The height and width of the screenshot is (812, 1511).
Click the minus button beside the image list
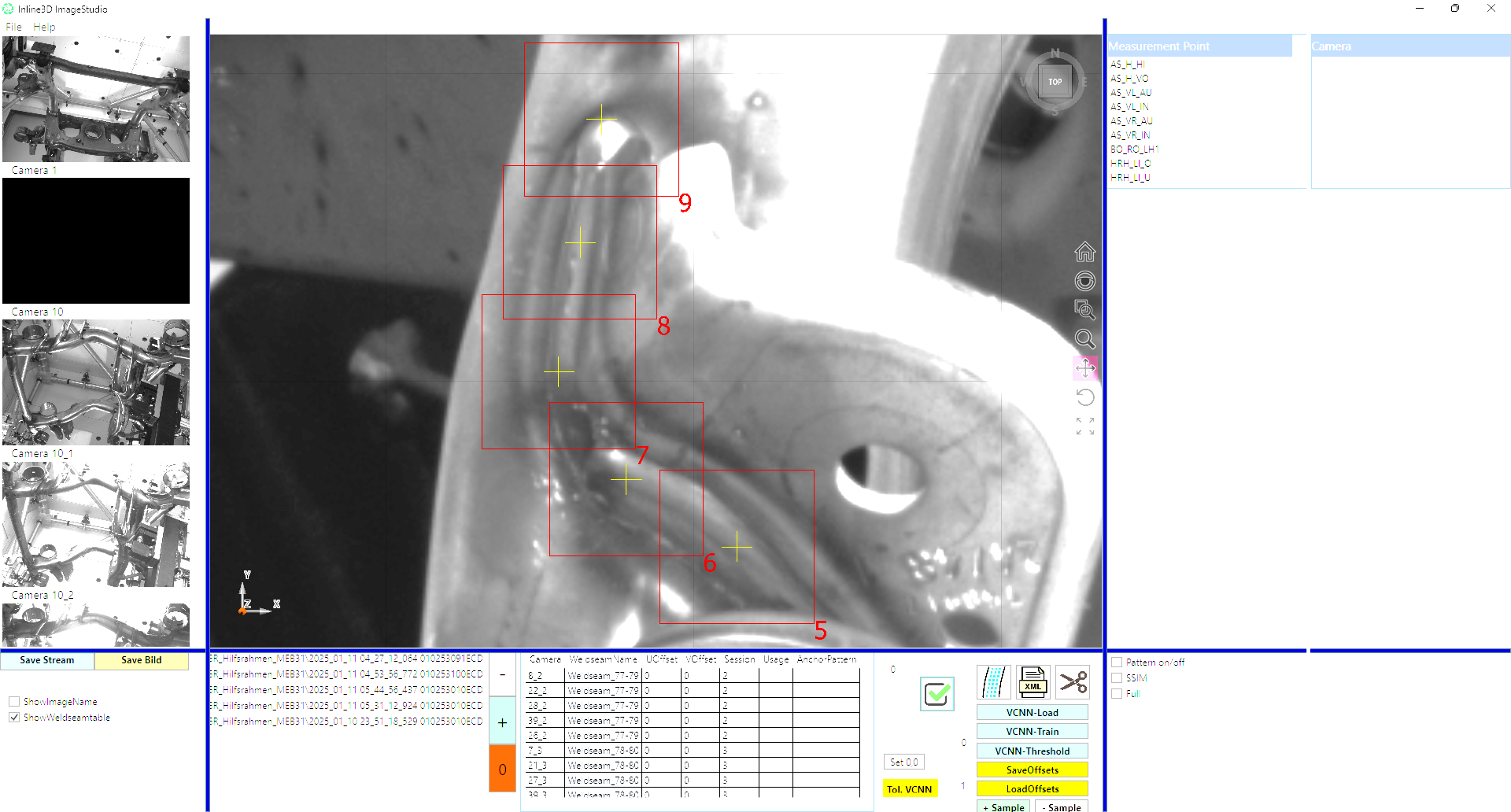[502, 675]
